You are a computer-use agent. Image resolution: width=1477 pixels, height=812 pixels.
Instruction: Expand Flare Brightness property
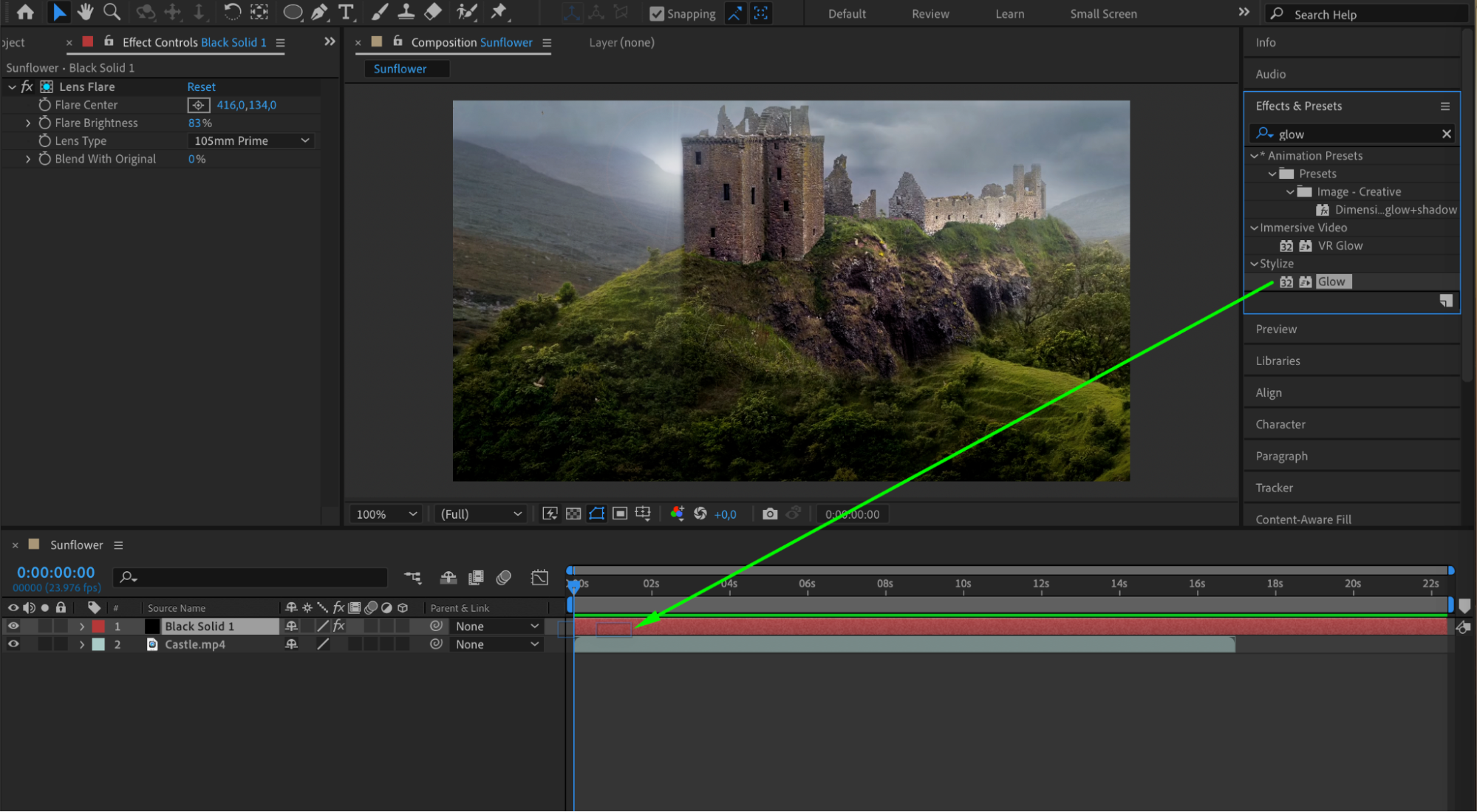tap(28, 123)
